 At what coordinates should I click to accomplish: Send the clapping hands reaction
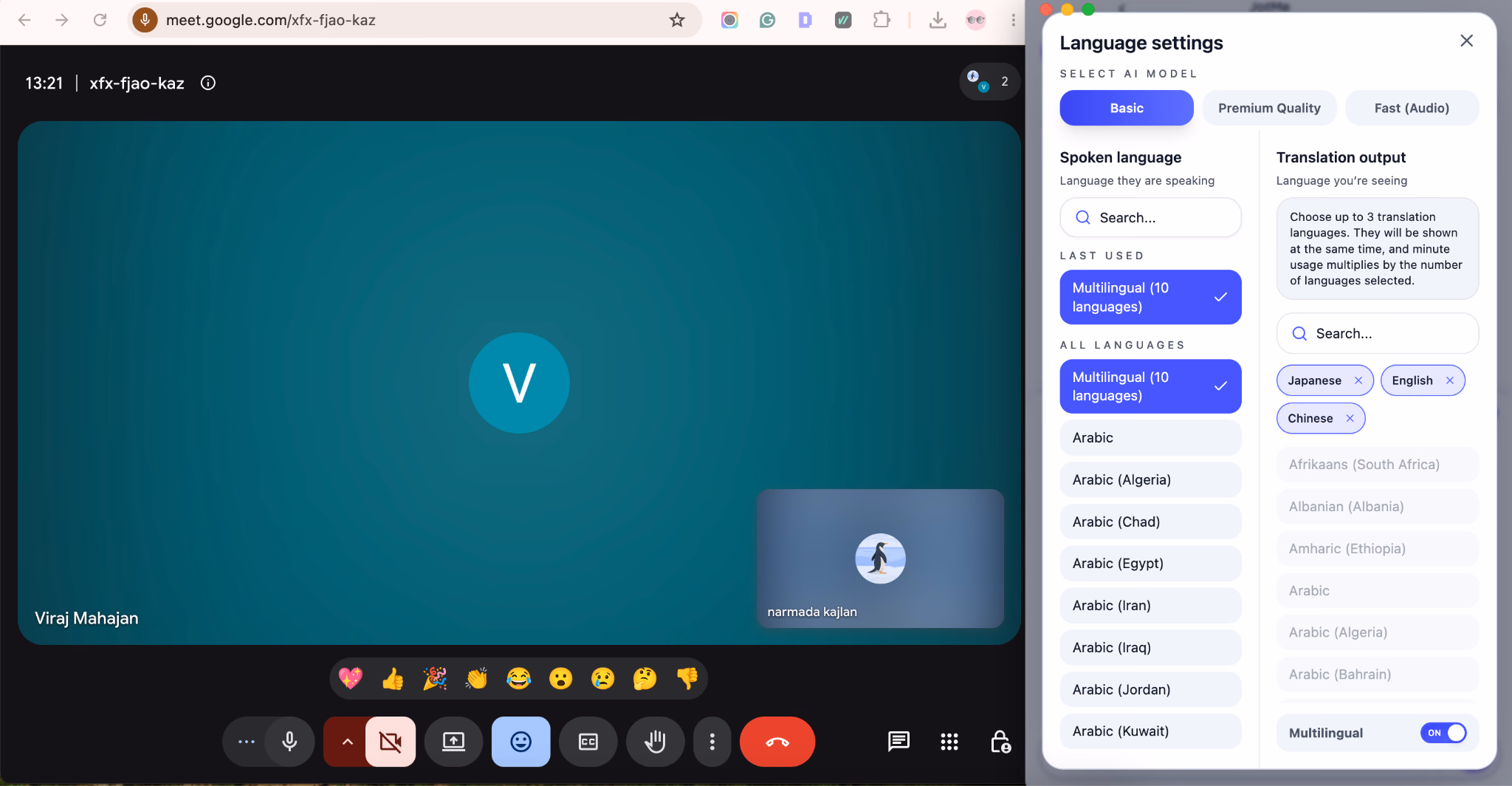pos(477,678)
